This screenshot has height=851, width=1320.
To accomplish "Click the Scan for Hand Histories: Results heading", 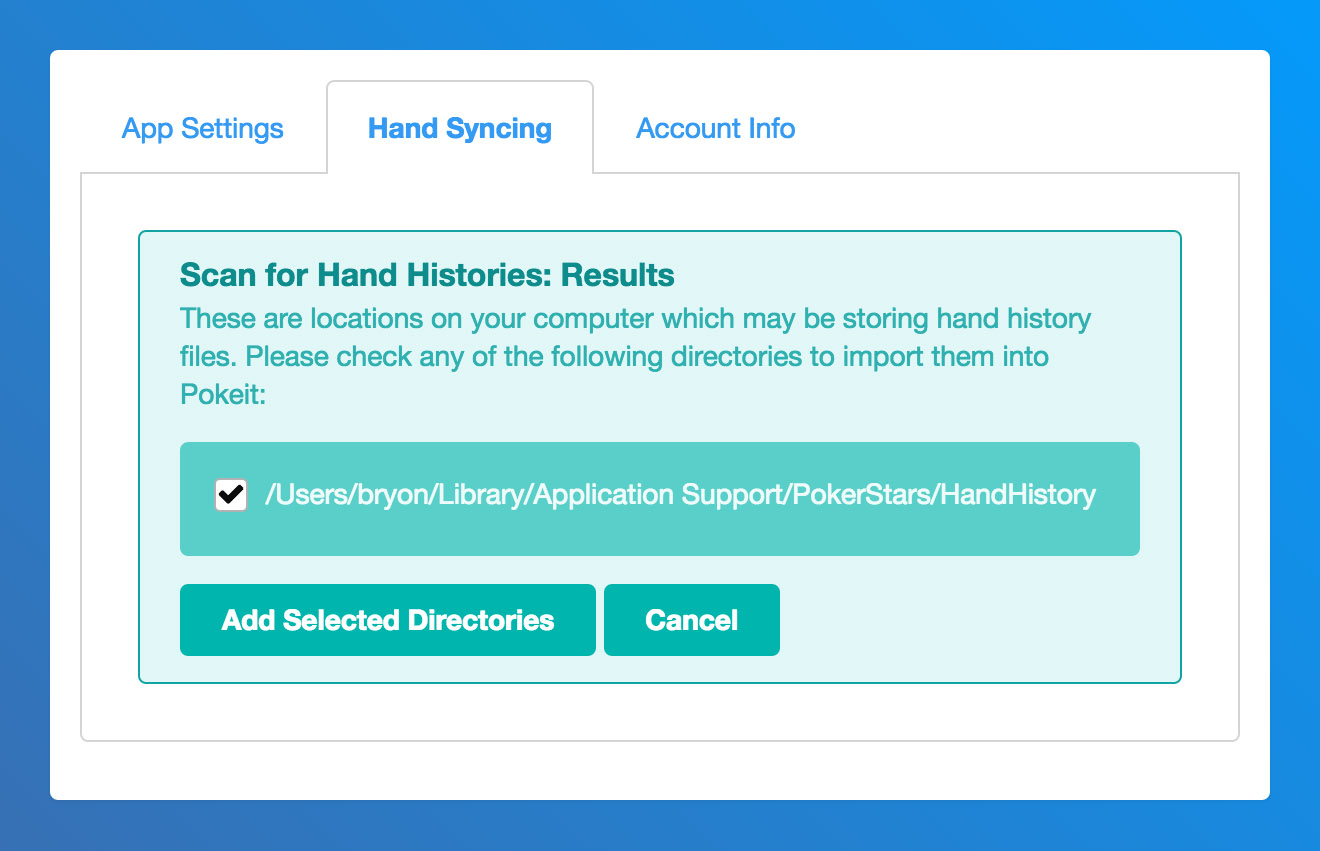I will (427, 275).
